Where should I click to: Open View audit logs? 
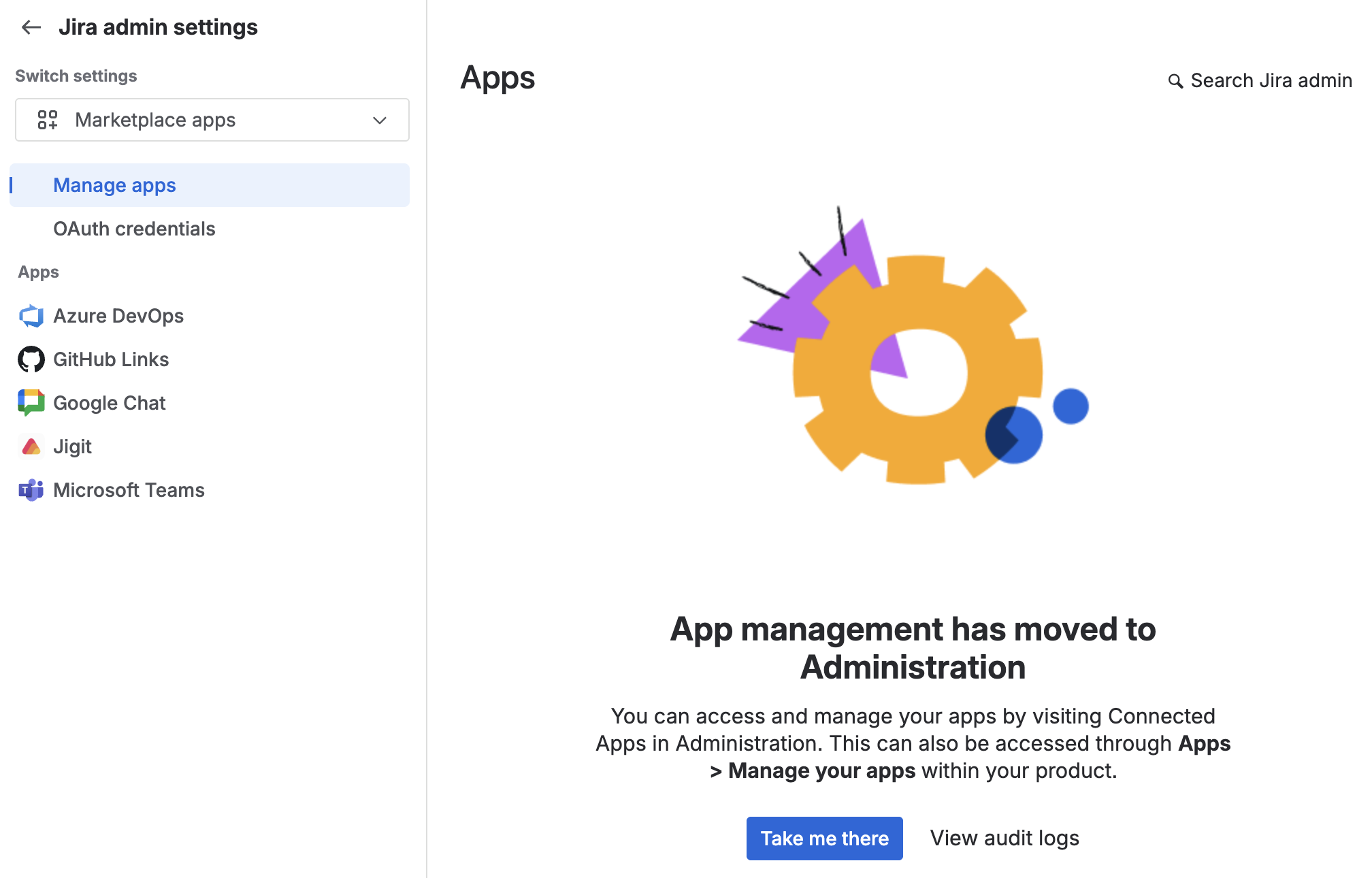[1004, 839]
